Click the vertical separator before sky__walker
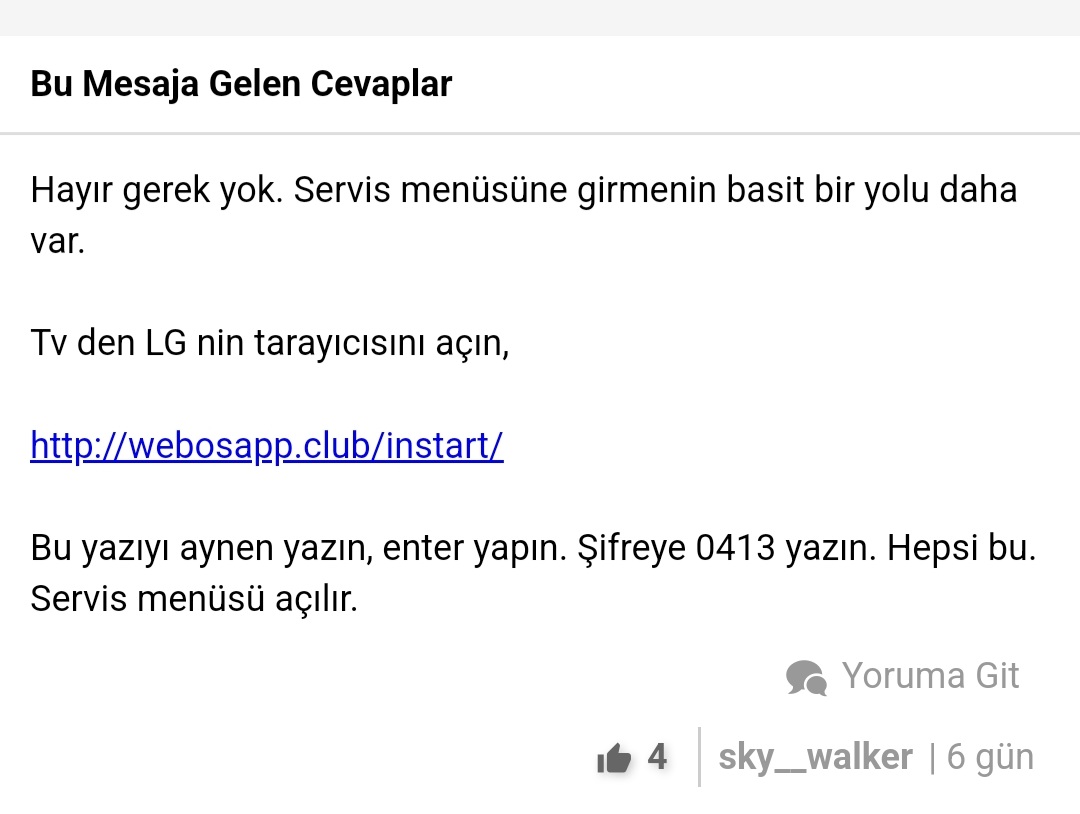 pos(699,757)
